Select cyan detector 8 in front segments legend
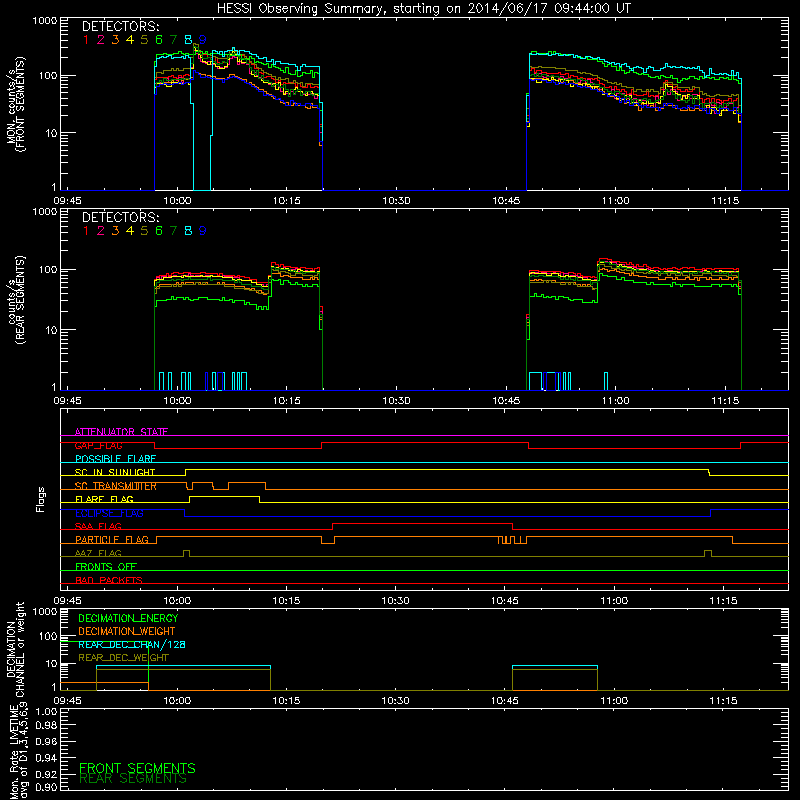 click(x=188, y=40)
